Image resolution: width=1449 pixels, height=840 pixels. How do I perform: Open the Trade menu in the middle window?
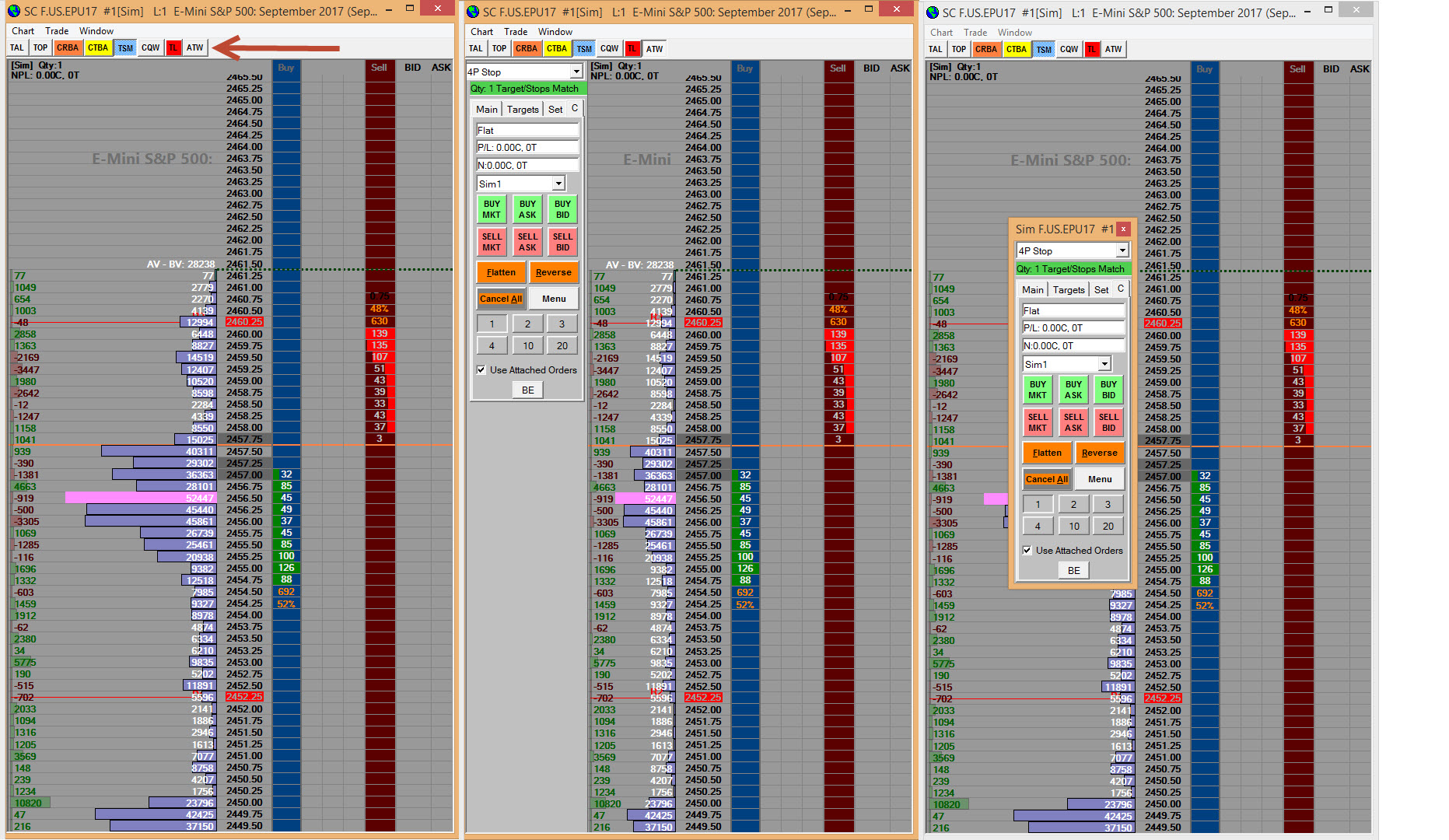516,32
